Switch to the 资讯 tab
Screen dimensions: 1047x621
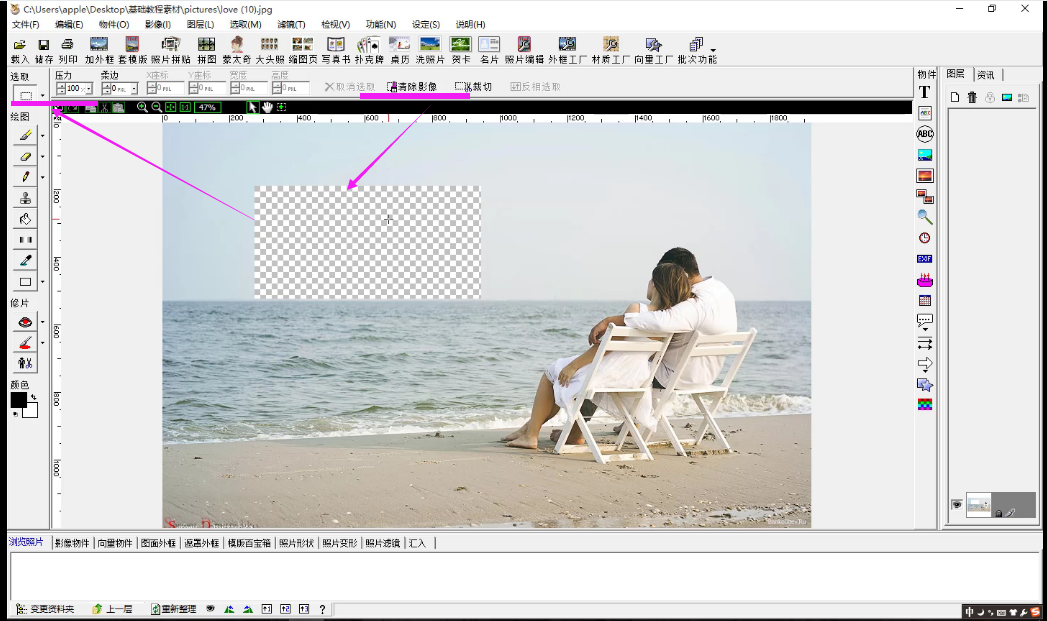coord(986,75)
